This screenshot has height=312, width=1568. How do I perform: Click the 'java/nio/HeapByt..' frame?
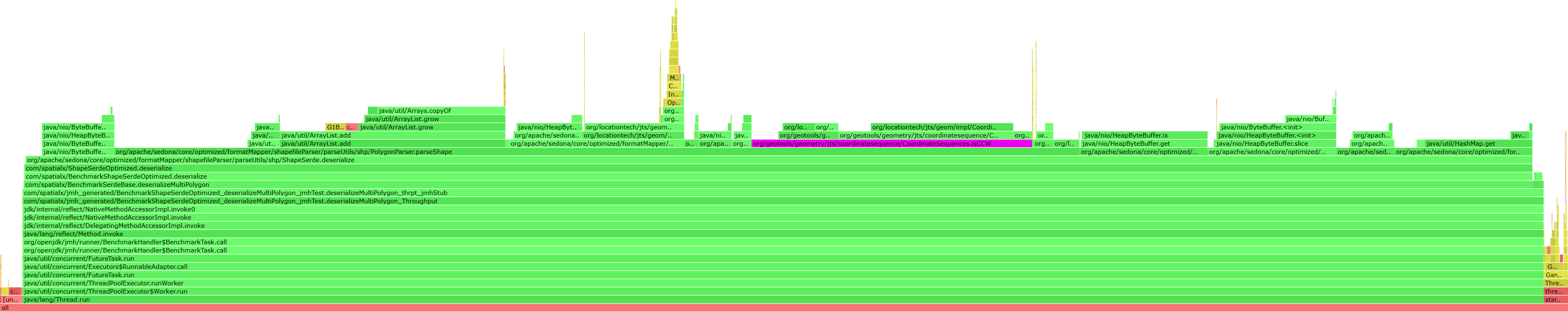pyautogui.click(x=549, y=127)
